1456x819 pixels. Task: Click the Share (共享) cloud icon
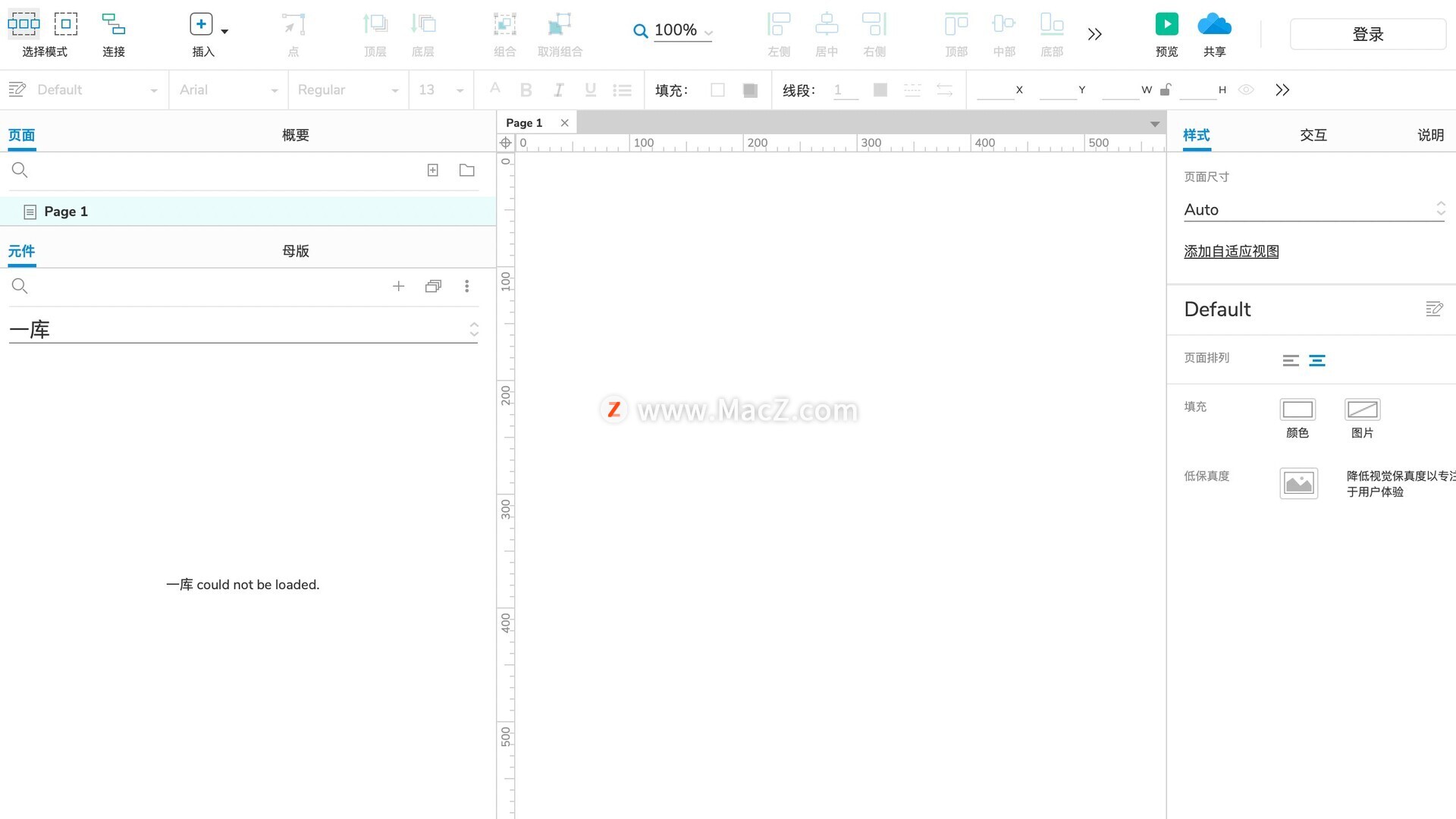tap(1214, 24)
